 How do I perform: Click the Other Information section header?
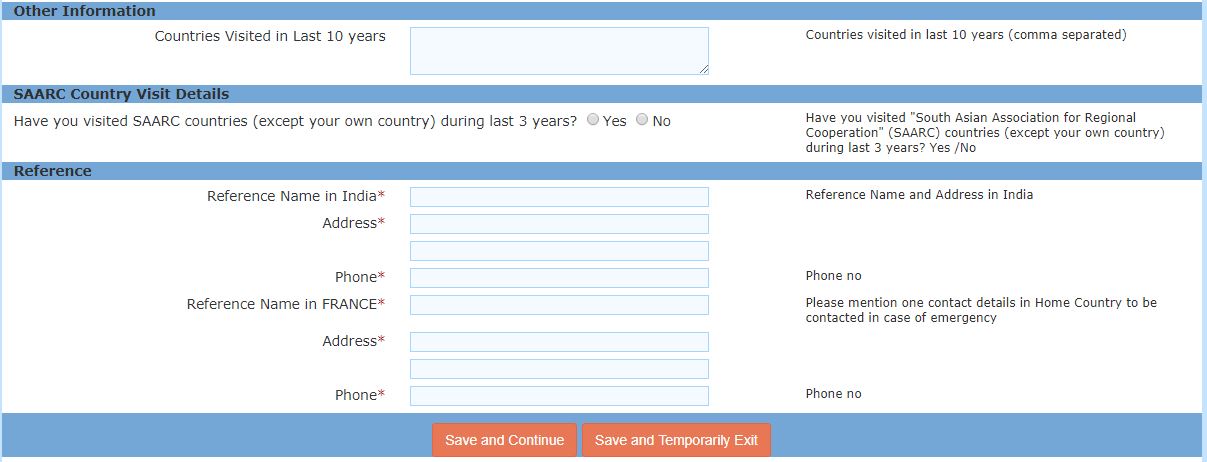tap(85, 11)
